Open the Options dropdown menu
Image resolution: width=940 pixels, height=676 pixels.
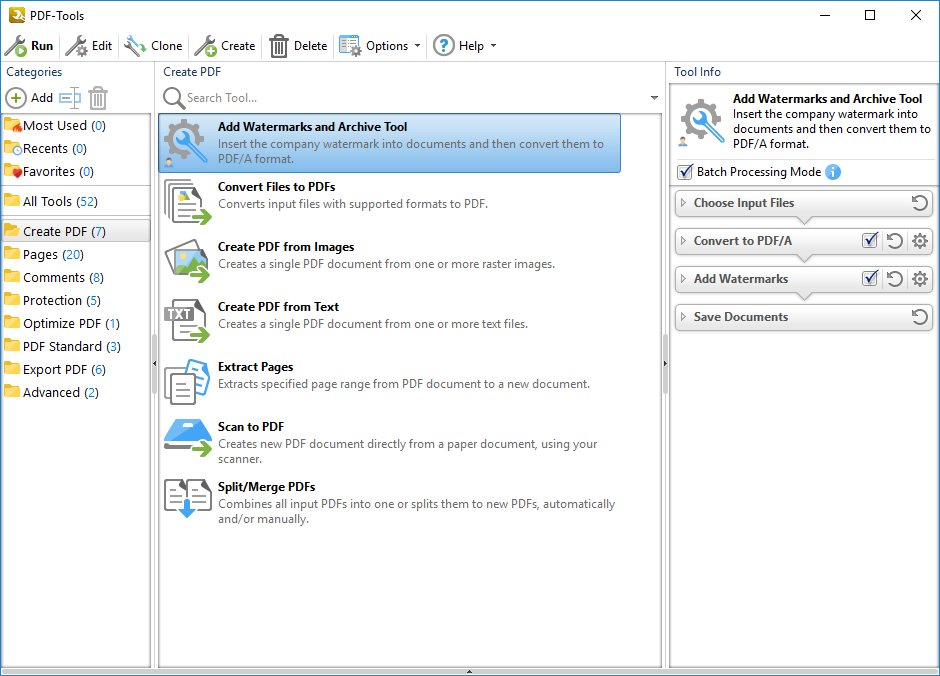point(379,46)
